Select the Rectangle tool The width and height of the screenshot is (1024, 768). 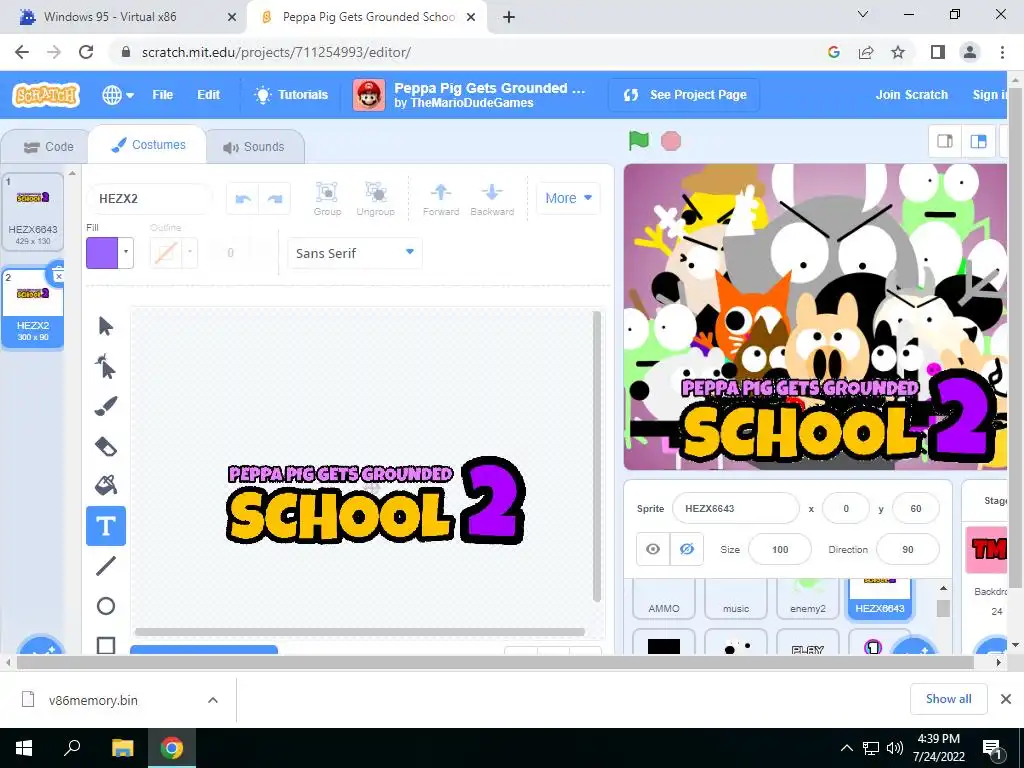point(106,643)
